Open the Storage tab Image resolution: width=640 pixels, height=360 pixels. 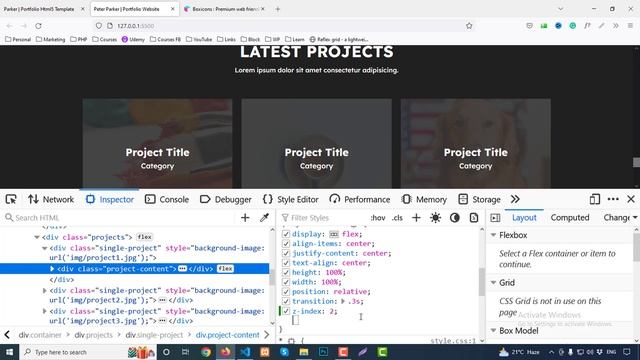tap(479, 199)
